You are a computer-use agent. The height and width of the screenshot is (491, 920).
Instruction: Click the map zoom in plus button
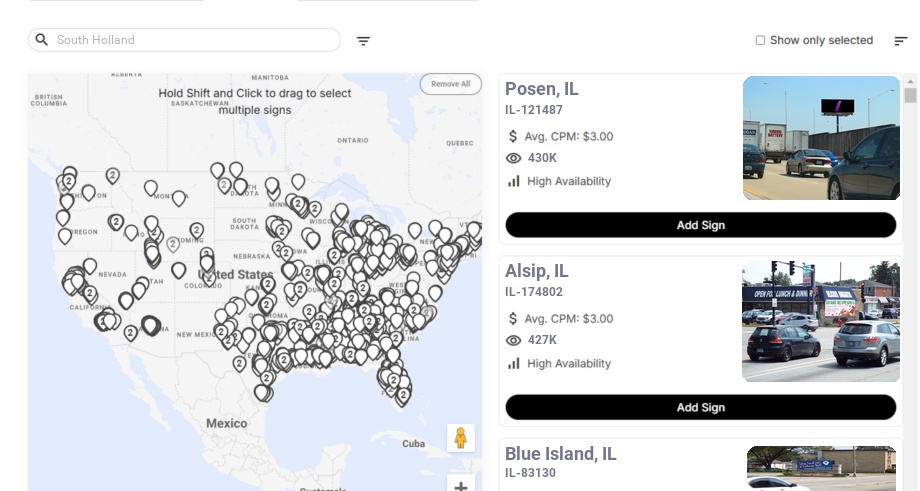(460, 487)
